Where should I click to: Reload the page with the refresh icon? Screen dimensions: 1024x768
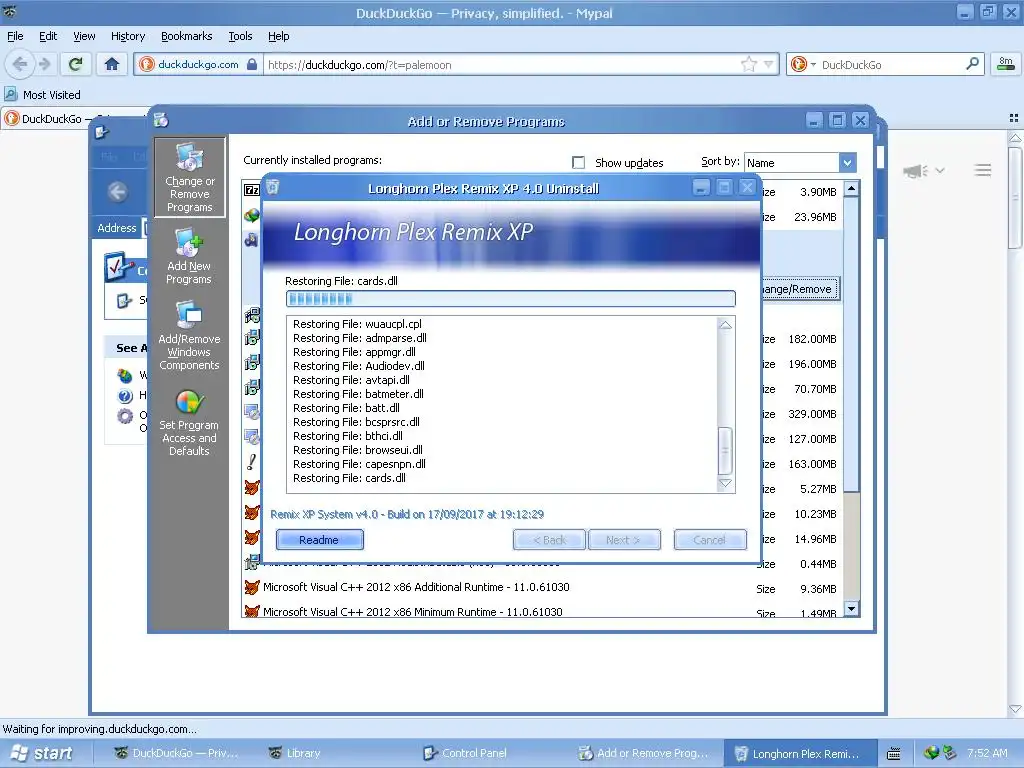pyautogui.click(x=75, y=64)
